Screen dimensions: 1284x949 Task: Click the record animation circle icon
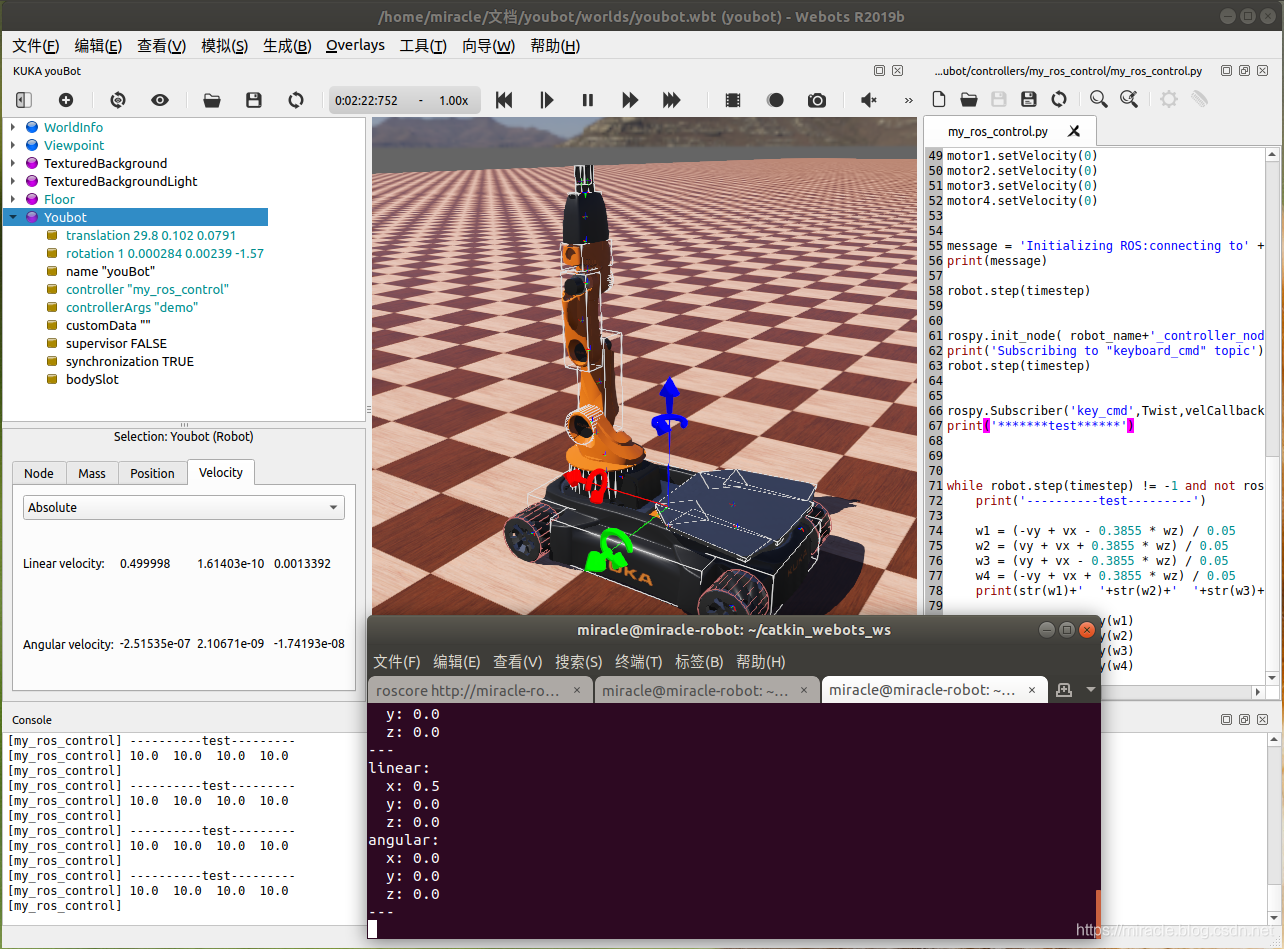pyautogui.click(x=775, y=100)
